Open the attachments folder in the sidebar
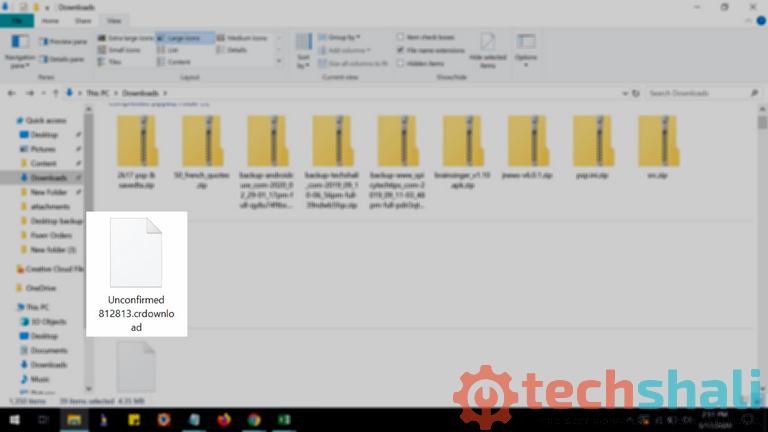This screenshot has height=432, width=768. point(49,206)
